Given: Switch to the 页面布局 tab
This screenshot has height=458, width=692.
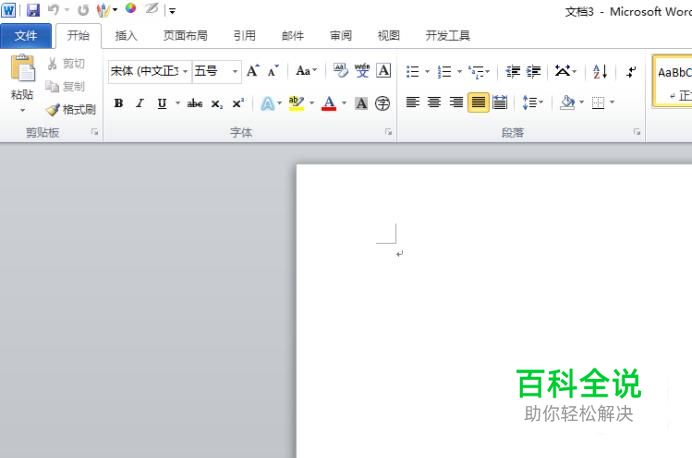Looking at the screenshot, I should (x=185, y=35).
